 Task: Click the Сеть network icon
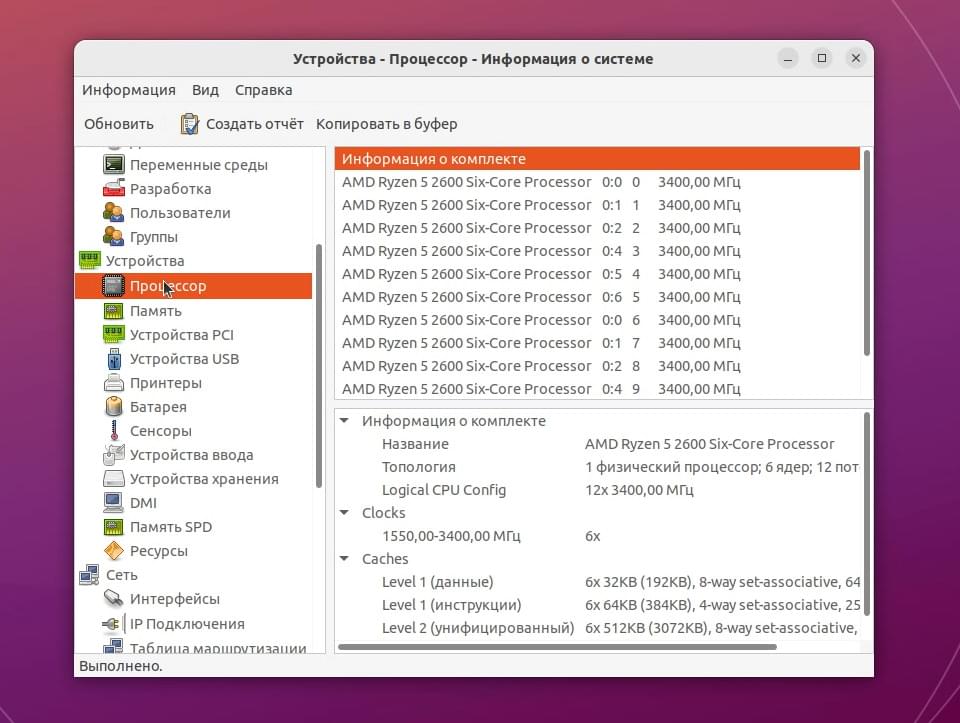[90, 575]
